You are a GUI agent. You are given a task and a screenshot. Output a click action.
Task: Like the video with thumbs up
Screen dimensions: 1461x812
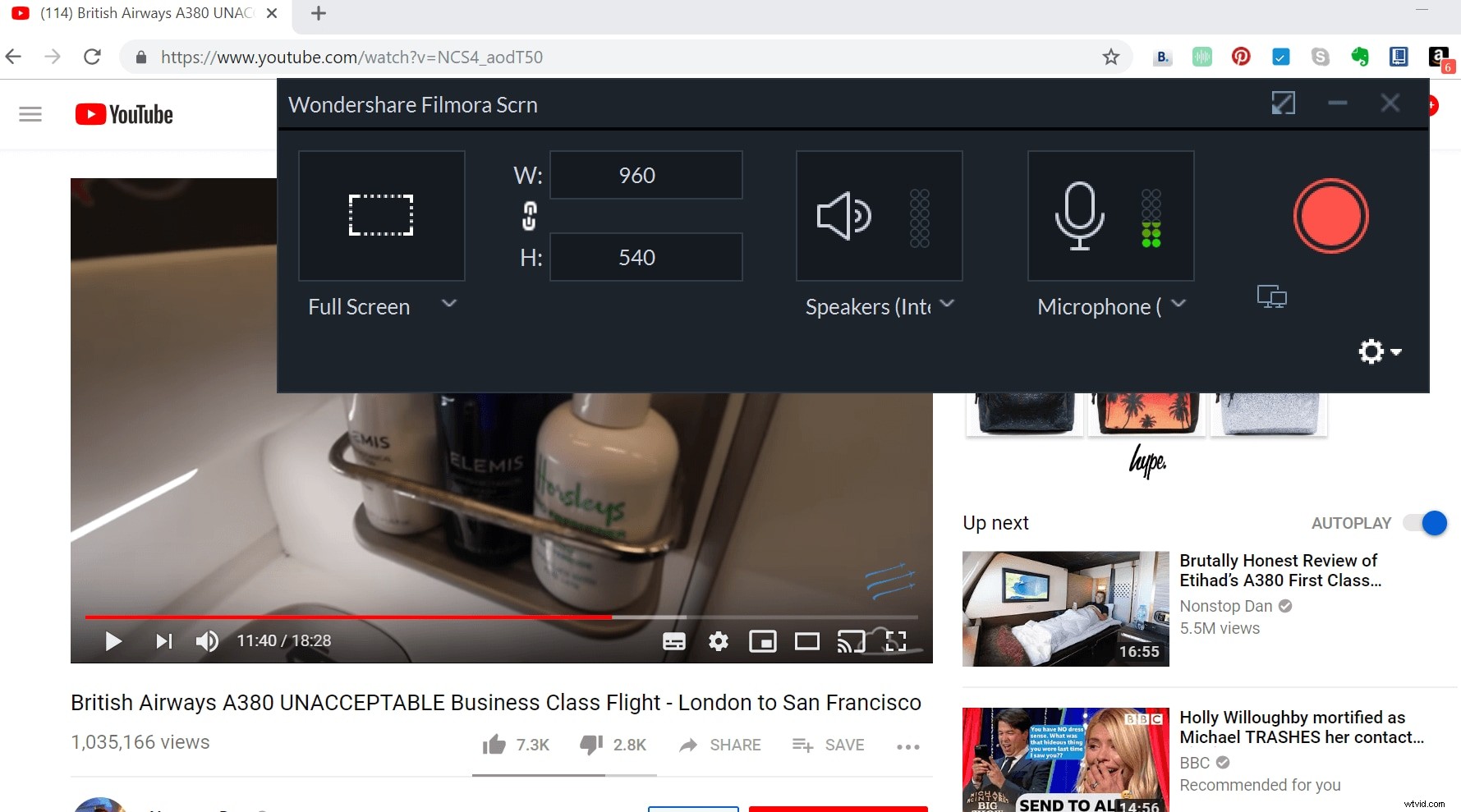click(x=494, y=744)
